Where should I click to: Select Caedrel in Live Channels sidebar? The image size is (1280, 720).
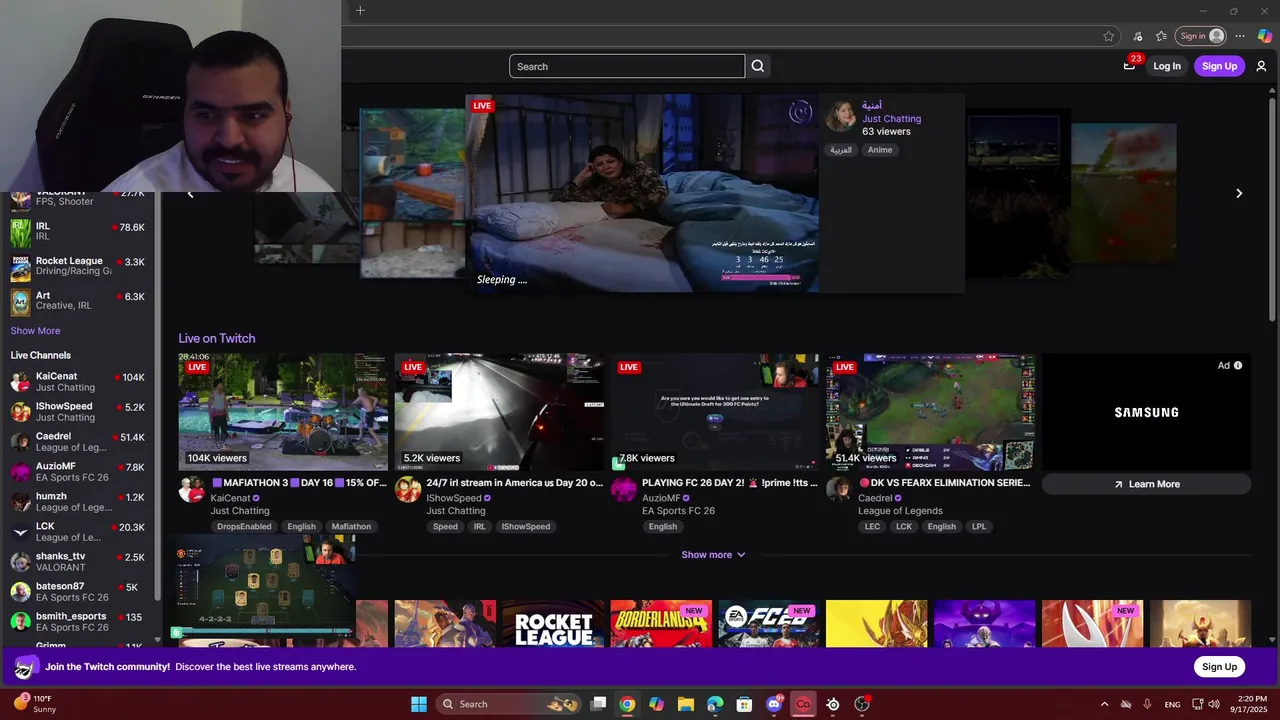pos(78,441)
